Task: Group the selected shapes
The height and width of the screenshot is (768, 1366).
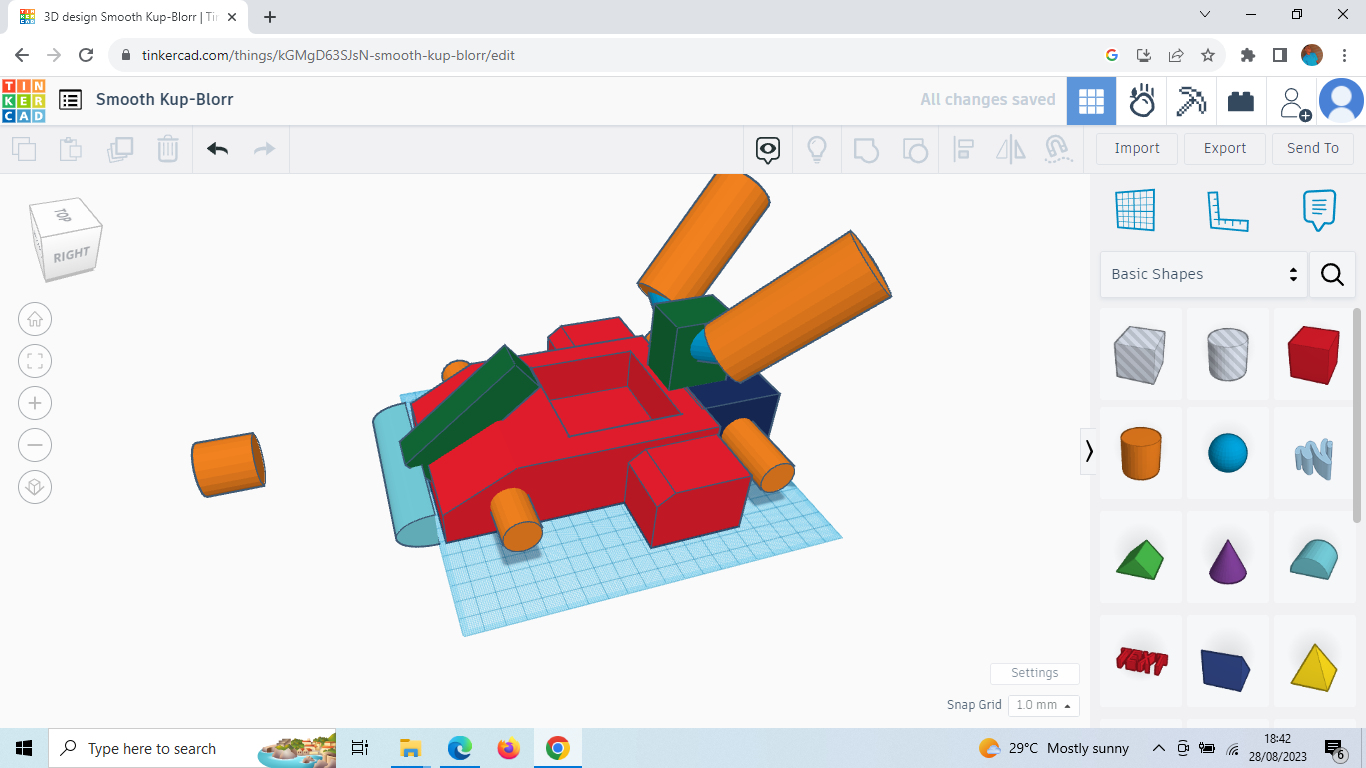Action: tap(866, 148)
